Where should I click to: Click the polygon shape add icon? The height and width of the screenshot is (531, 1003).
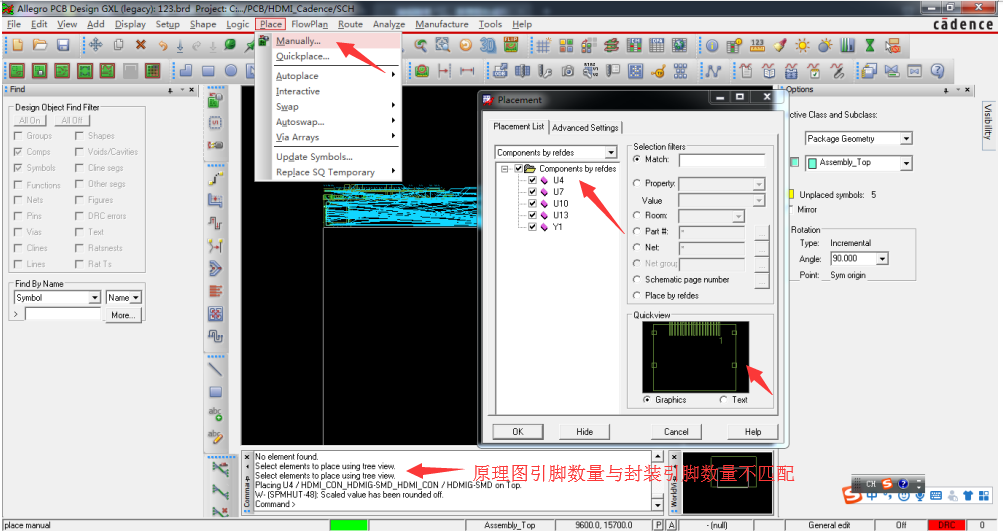(186, 70)
